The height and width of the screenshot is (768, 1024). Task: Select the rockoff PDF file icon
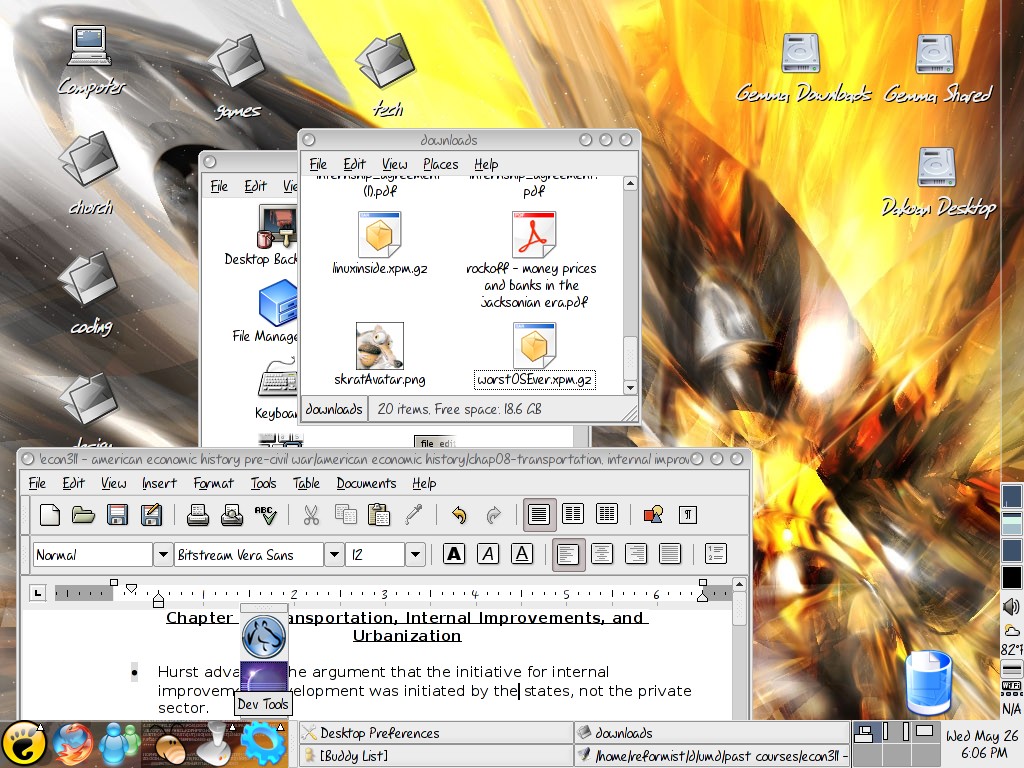point(534,234)
